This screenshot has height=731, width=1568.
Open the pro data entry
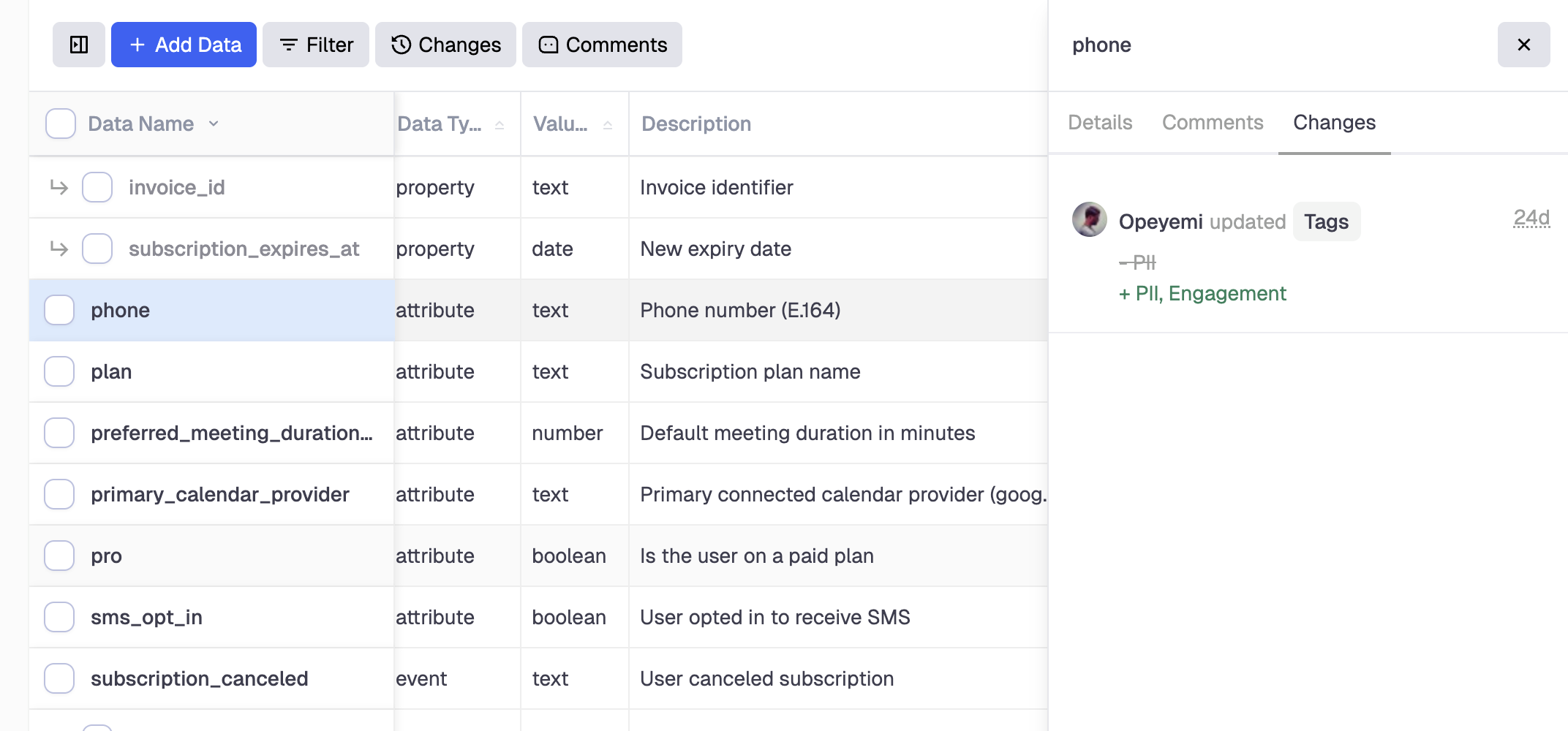click(107, 556)
